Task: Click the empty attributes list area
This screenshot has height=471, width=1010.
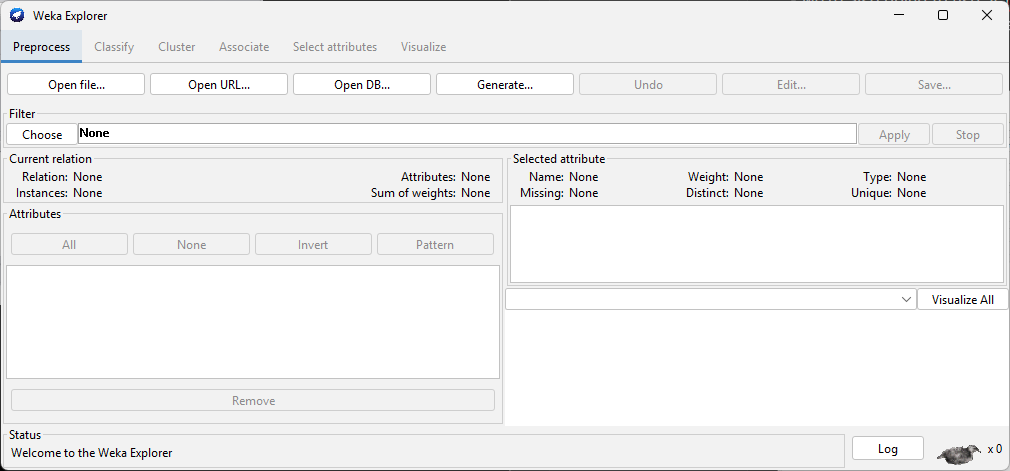Action: click(253, 322)
